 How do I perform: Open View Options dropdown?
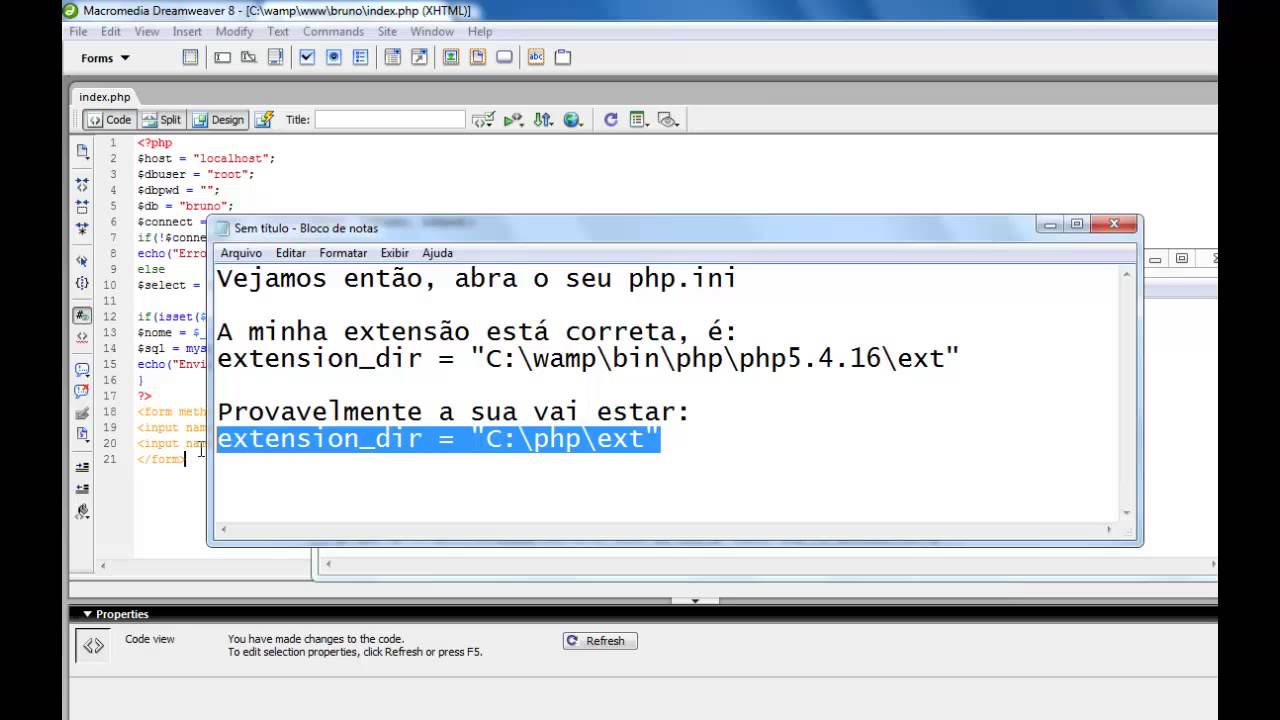pyautogui.click(x=639, y=120)
